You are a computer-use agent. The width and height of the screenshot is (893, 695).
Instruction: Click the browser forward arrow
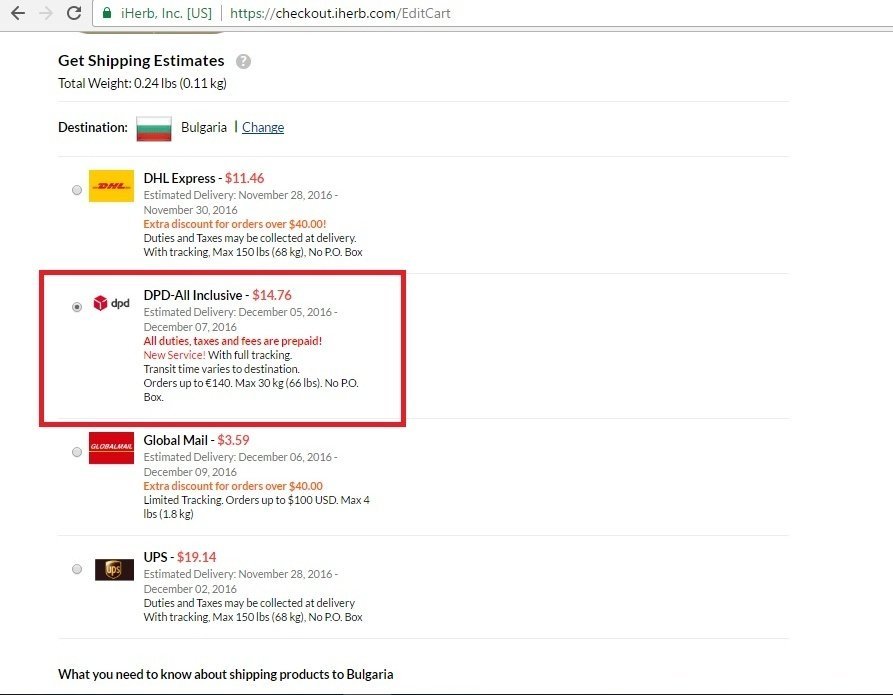[x=46, y=14]
